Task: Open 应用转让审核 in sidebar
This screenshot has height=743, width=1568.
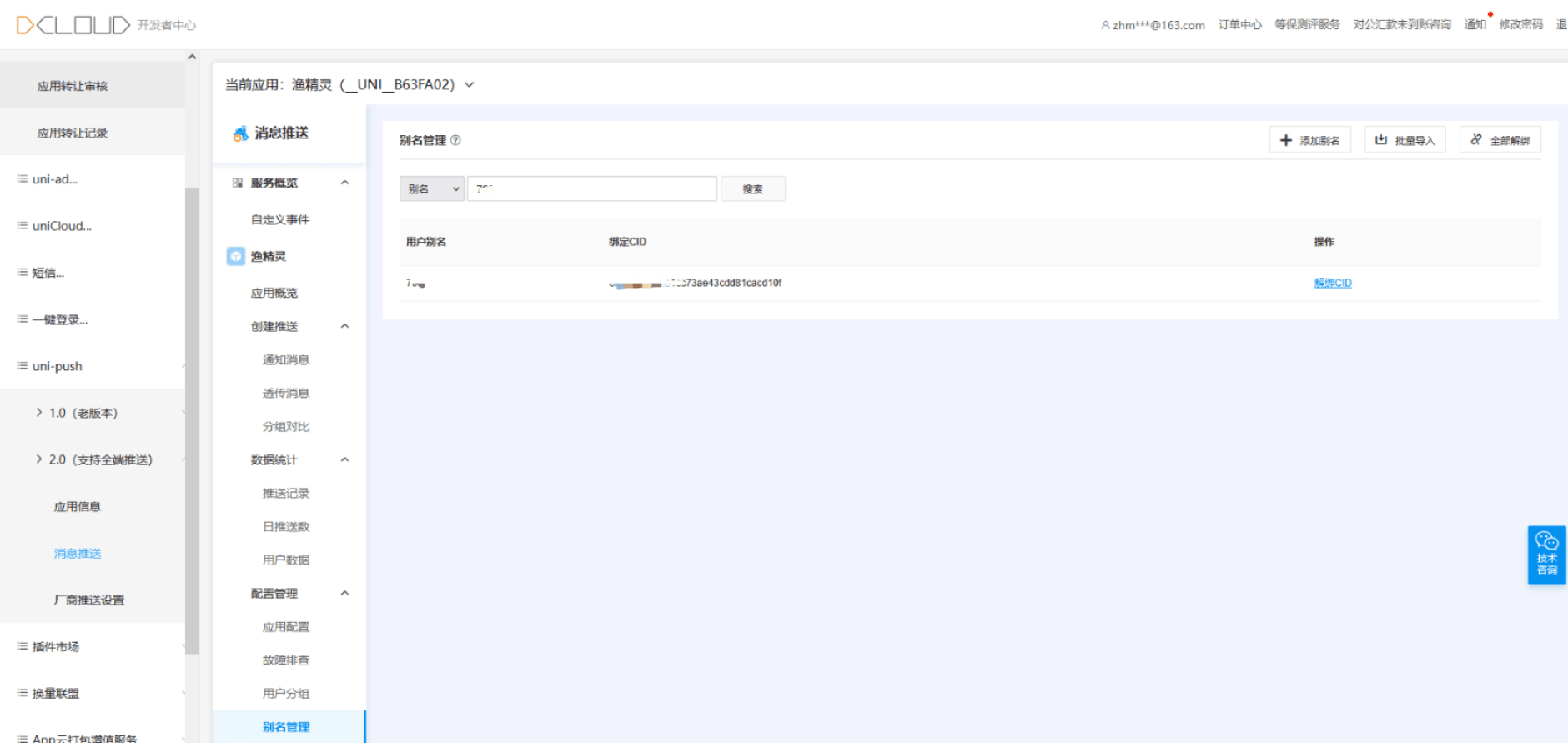Action: (x=73, y=86)
